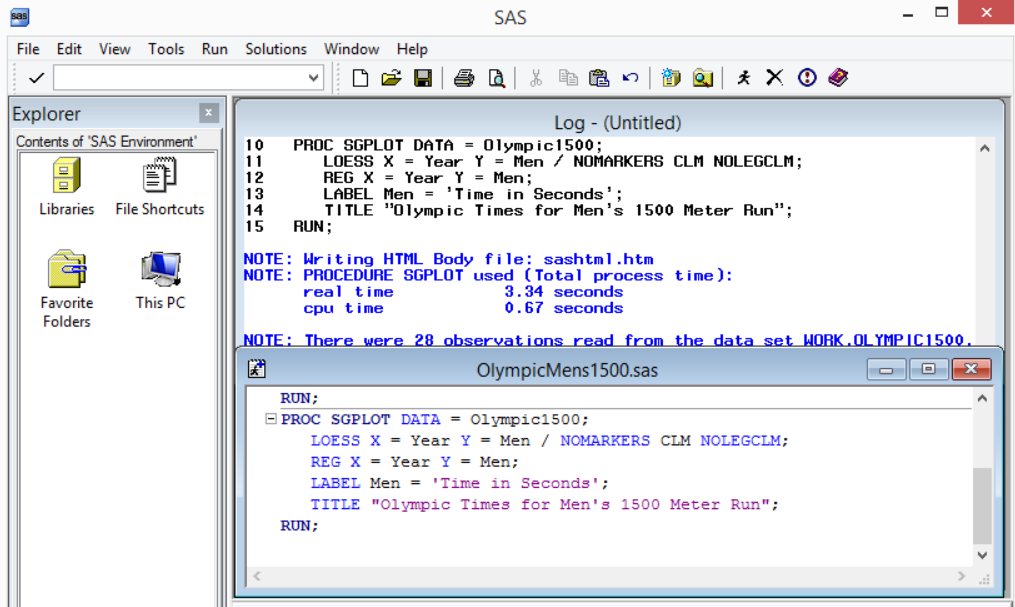Break execution with exclamation icon
Viewport: 1015px width, 607px height.
point(807,78)
